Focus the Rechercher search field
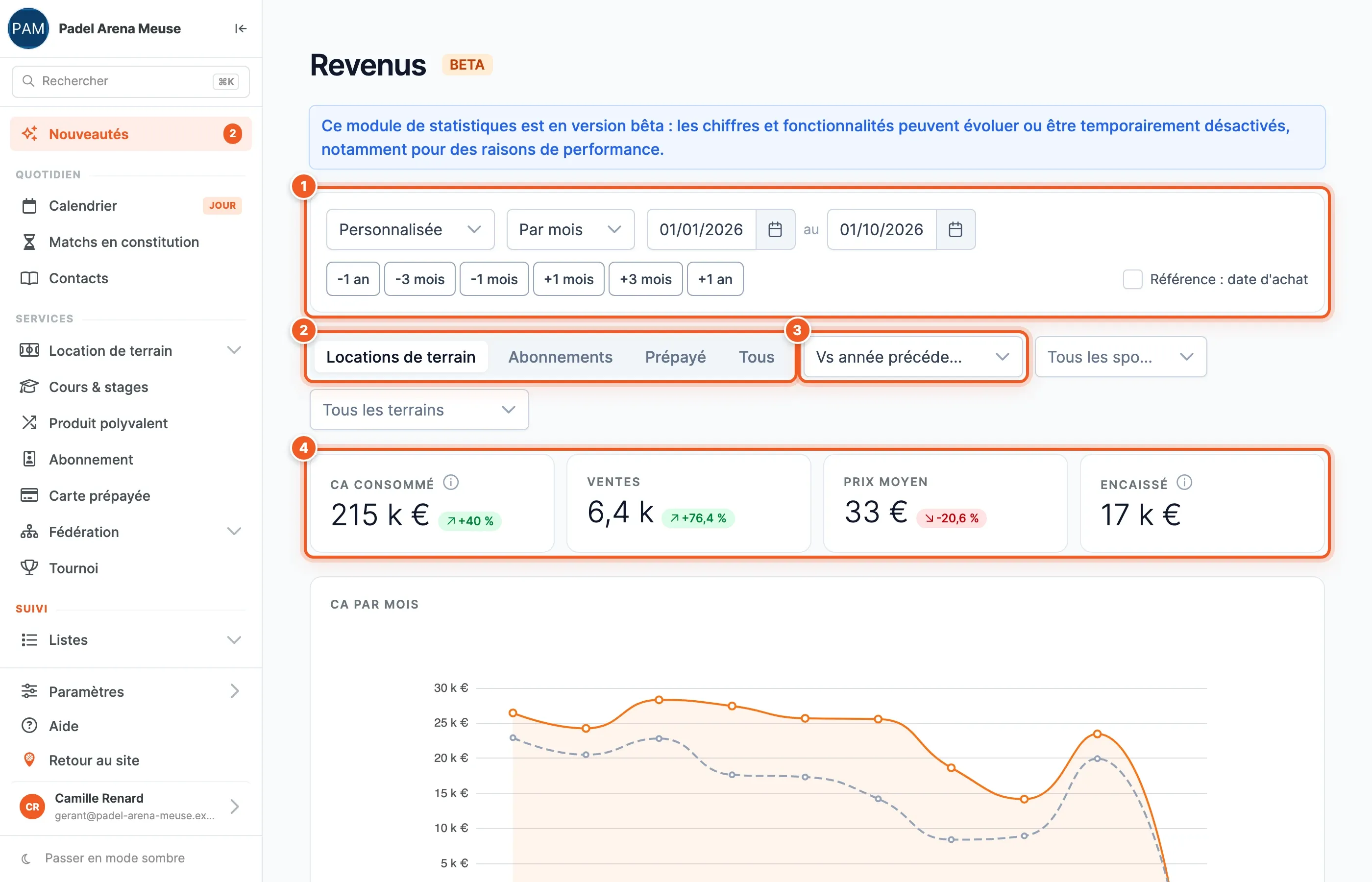This screenshot has width=1372, height=882. (x=130, y=81)
